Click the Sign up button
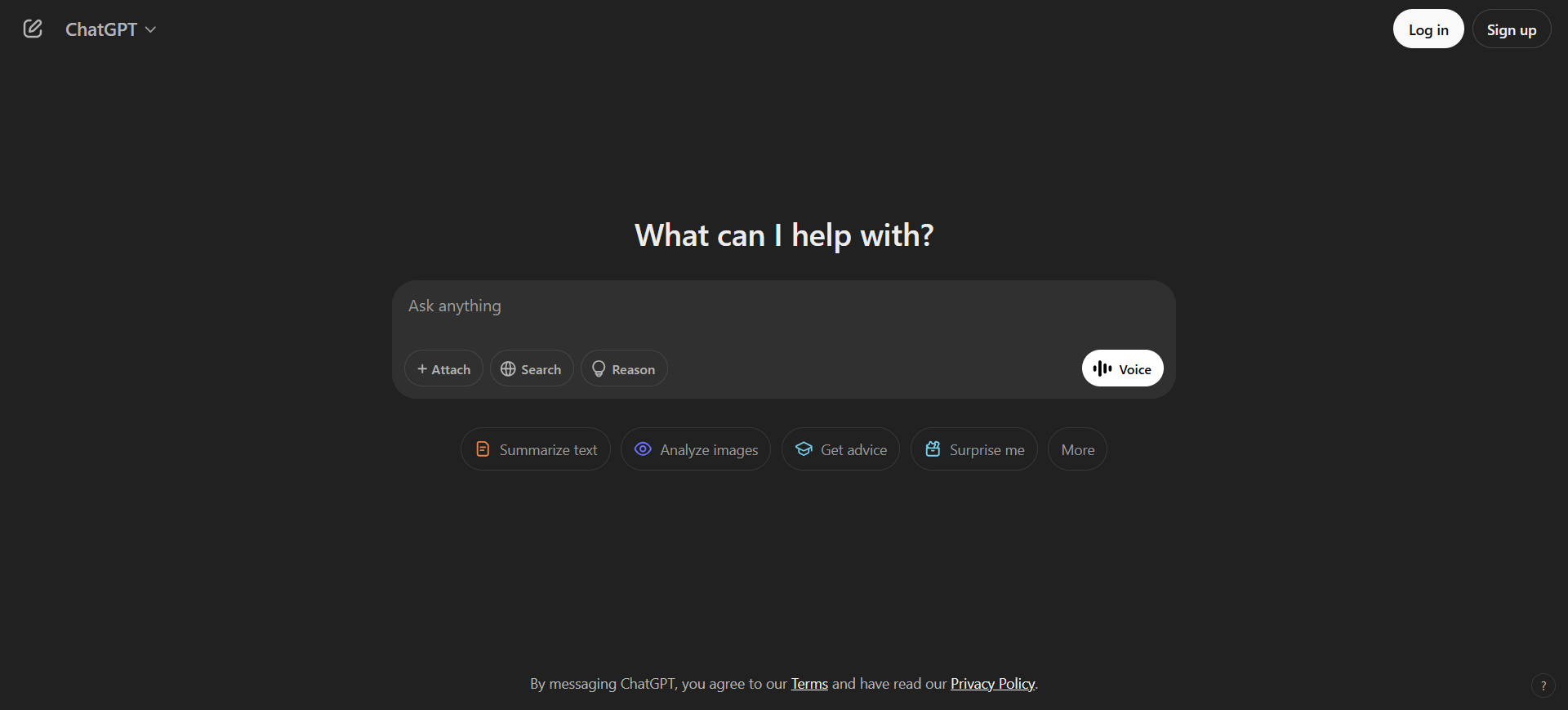 point(1512,29)
